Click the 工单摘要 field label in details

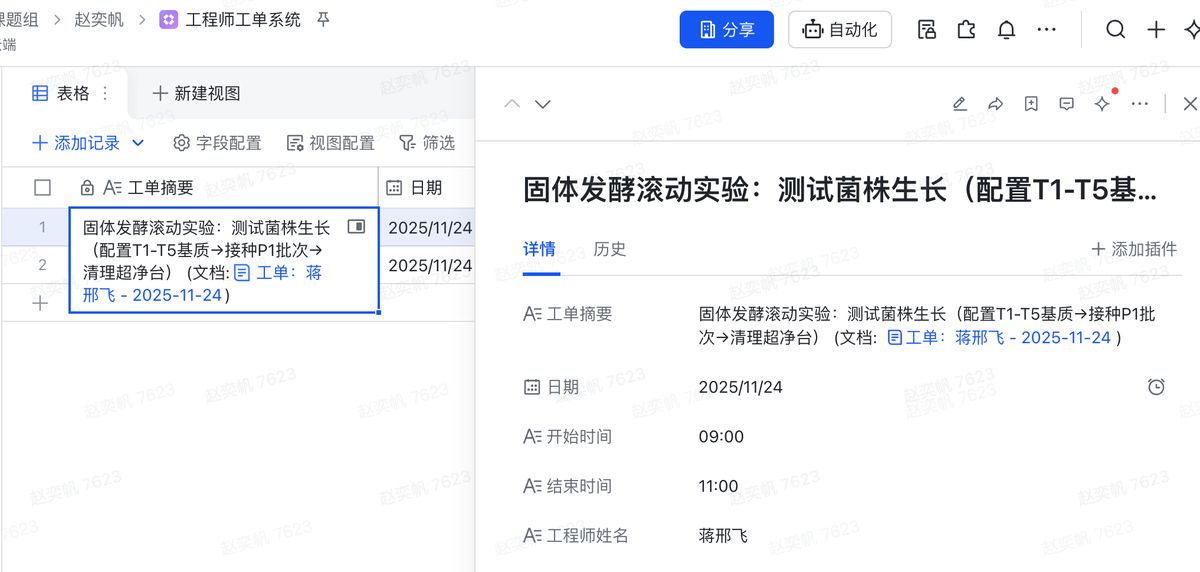pyautogui.click(x=568, y=314)
